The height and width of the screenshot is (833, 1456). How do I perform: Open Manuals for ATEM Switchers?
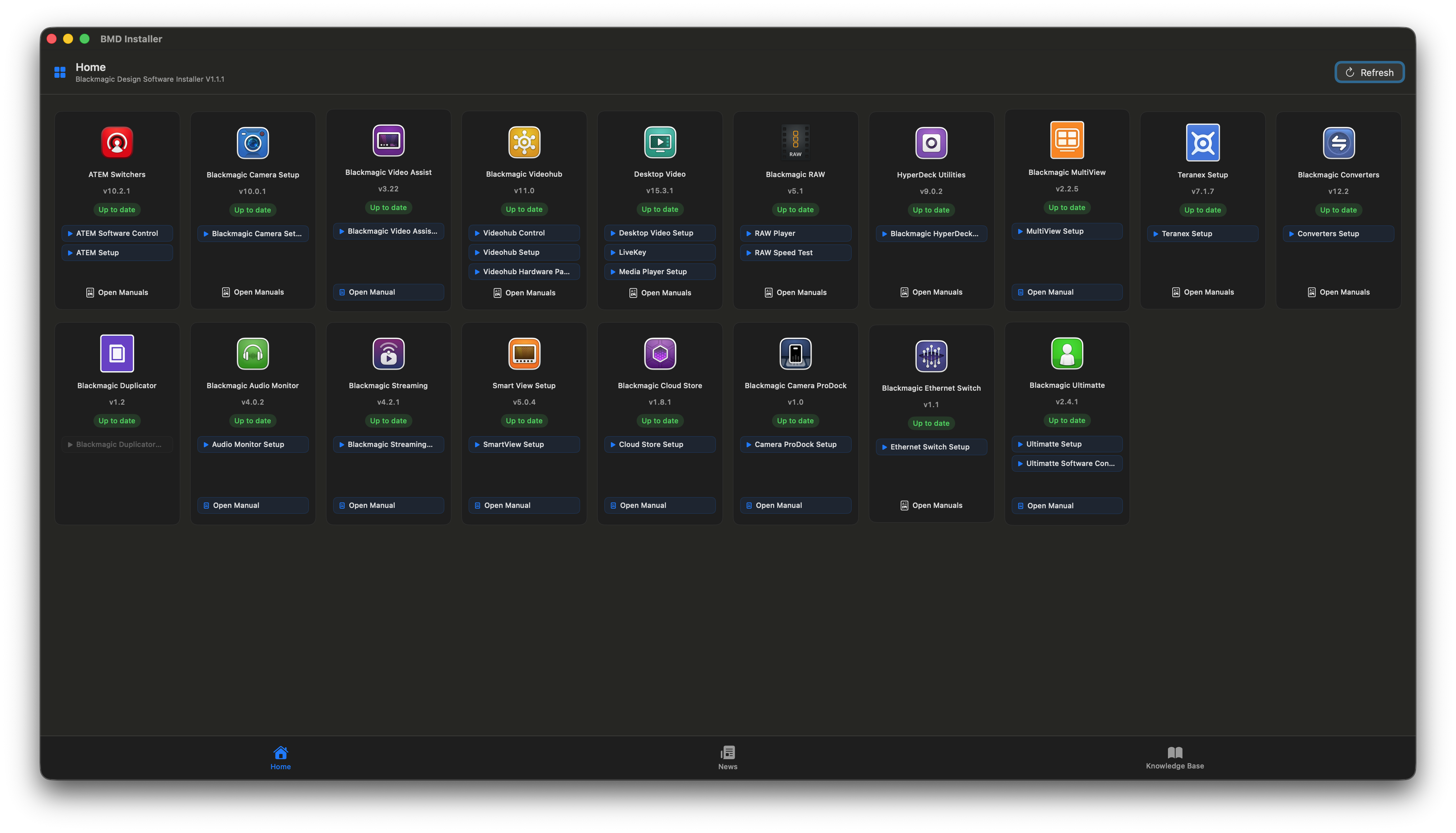117,292
